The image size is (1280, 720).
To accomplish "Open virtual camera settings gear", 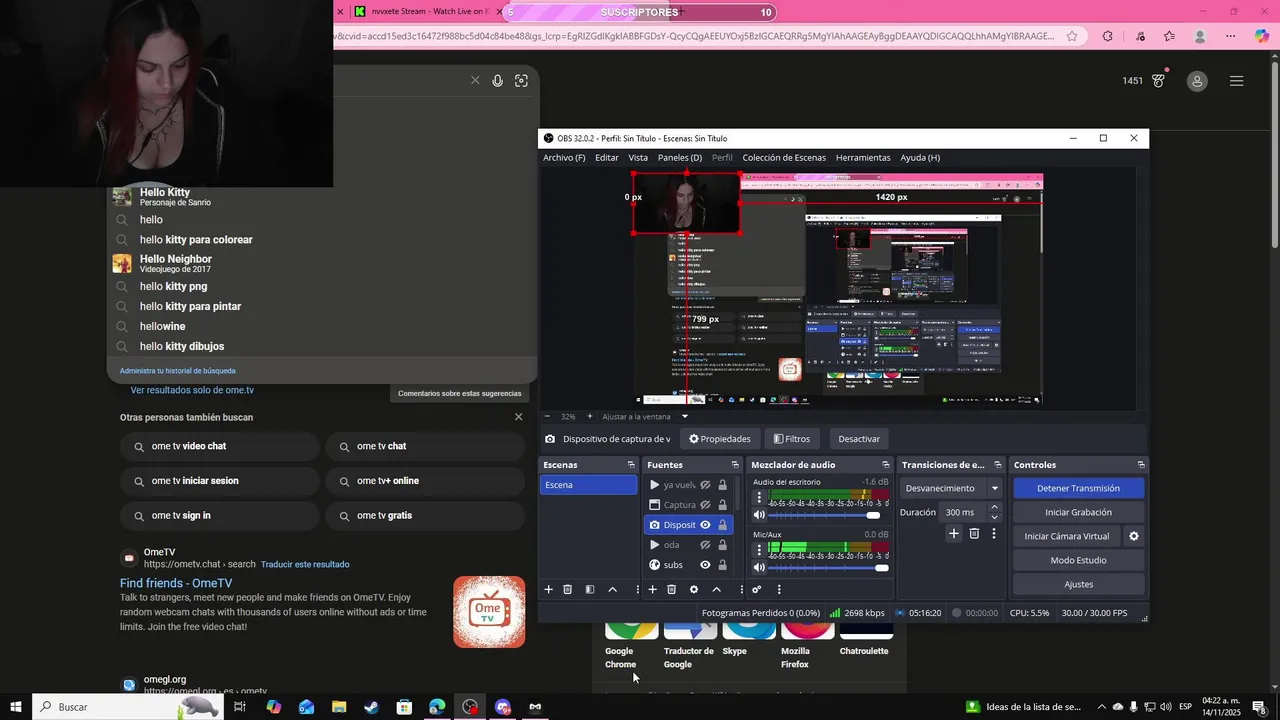I will (x=1134, y=536).
